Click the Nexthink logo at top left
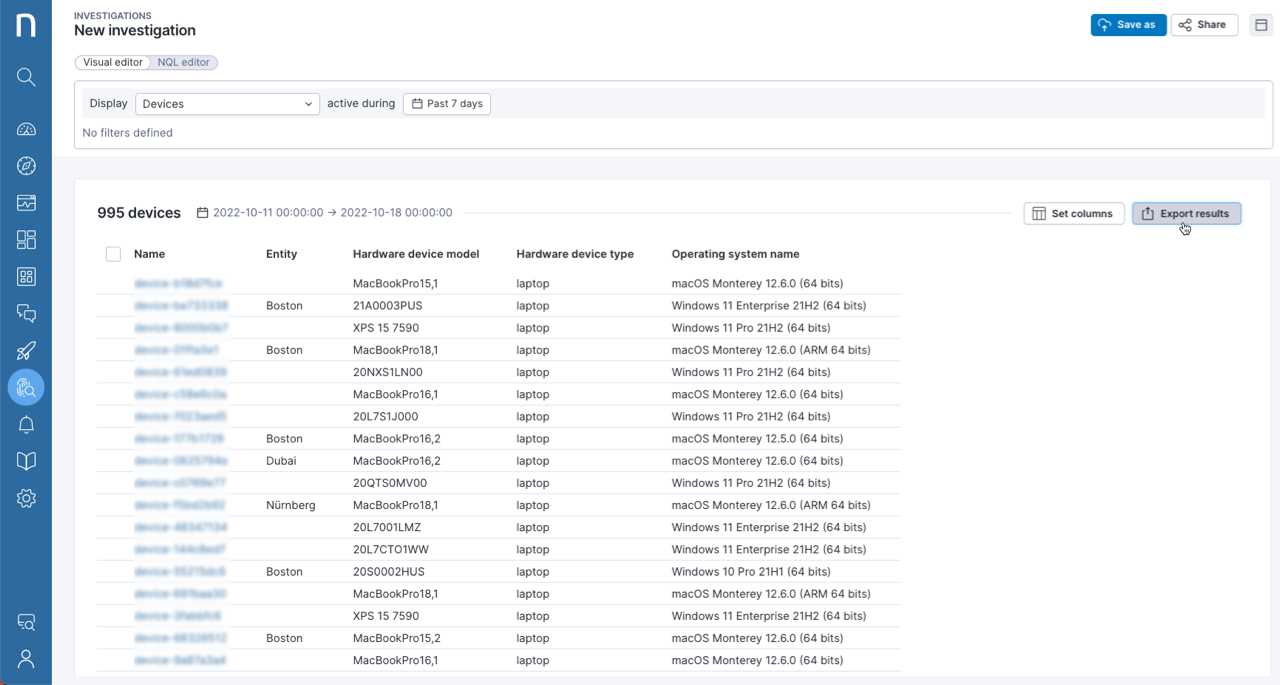This screenshot has height=685, width=1280. (x=26, y=25)
